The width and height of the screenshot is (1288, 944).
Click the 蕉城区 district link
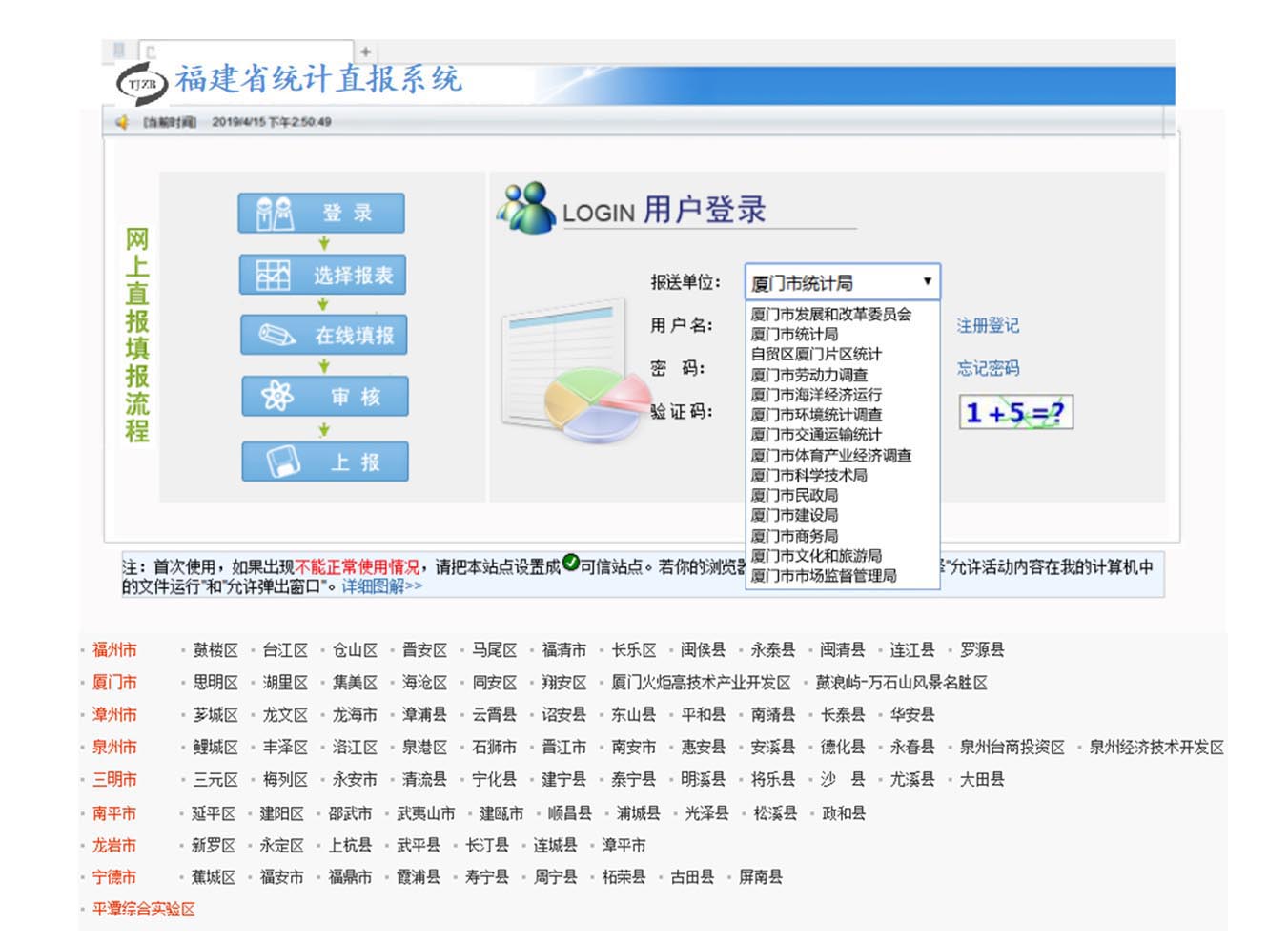point(214,877)
